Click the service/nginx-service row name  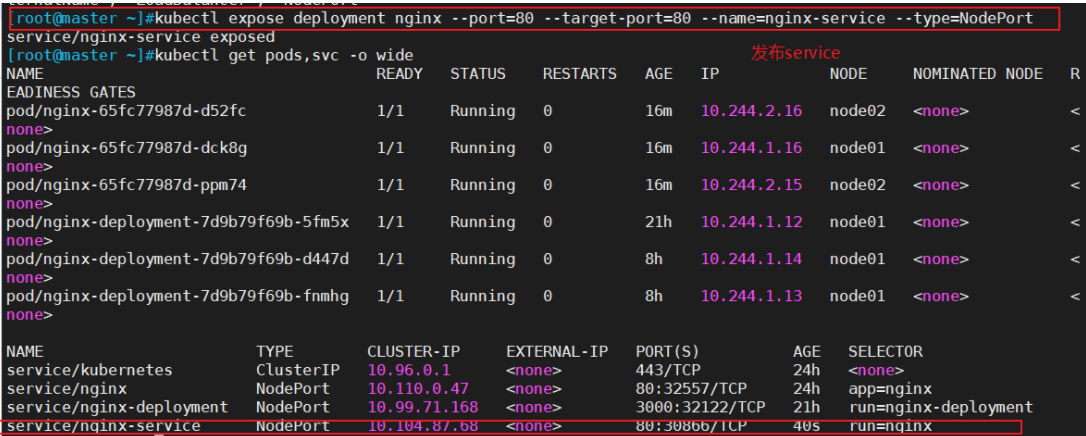(x=103, y=426)
